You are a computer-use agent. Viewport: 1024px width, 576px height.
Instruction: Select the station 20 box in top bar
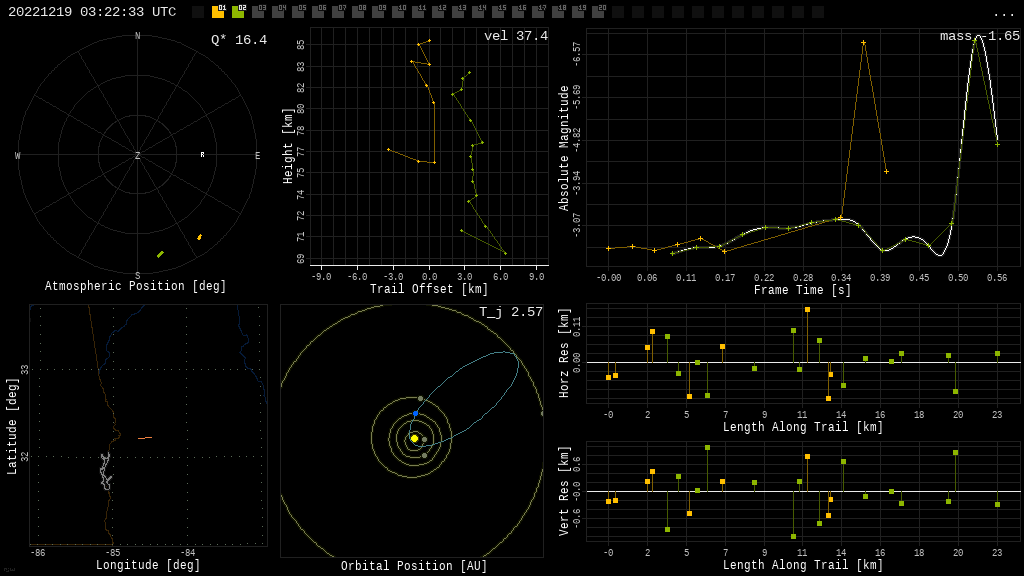pyautogui.click(x=598, y=12)
